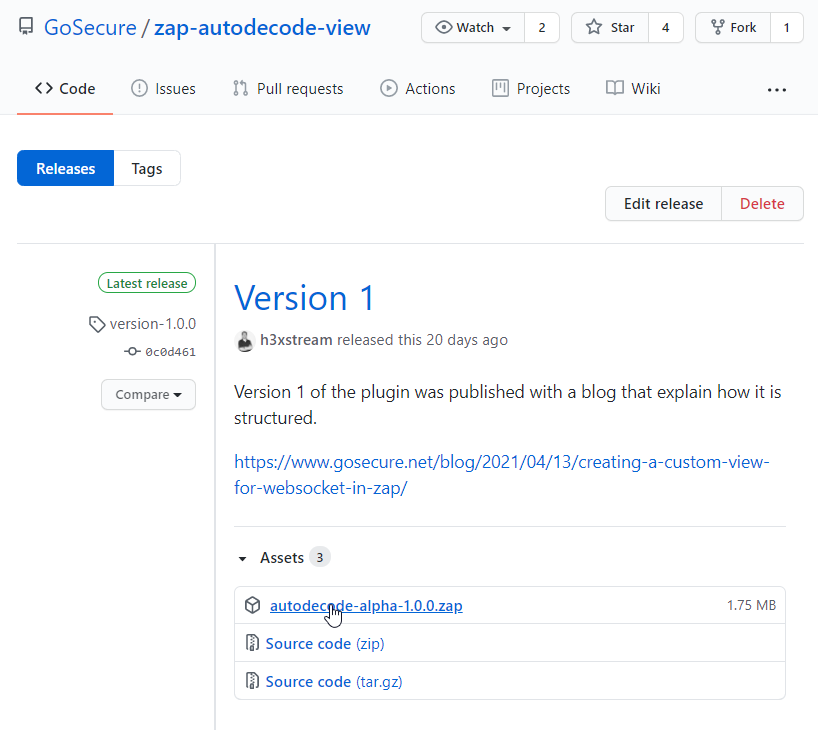Select the Releases tab button
Screen dimensions: 818x730
pyautogui.click(x=65, y=168)
